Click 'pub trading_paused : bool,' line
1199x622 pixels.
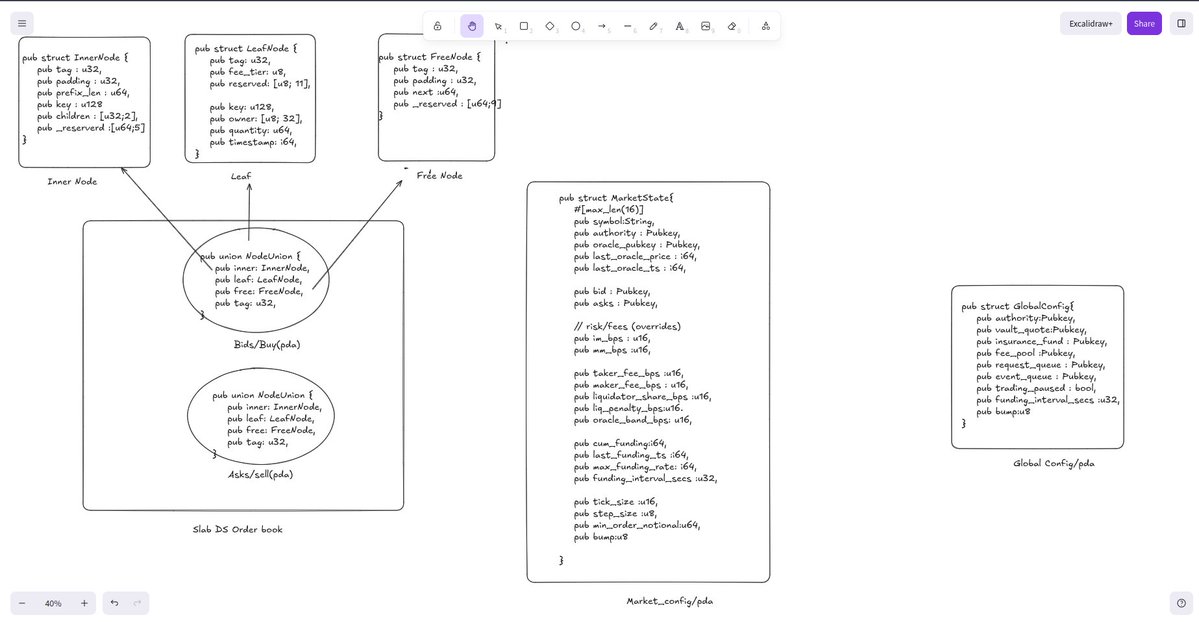(x=1036, y=389)
